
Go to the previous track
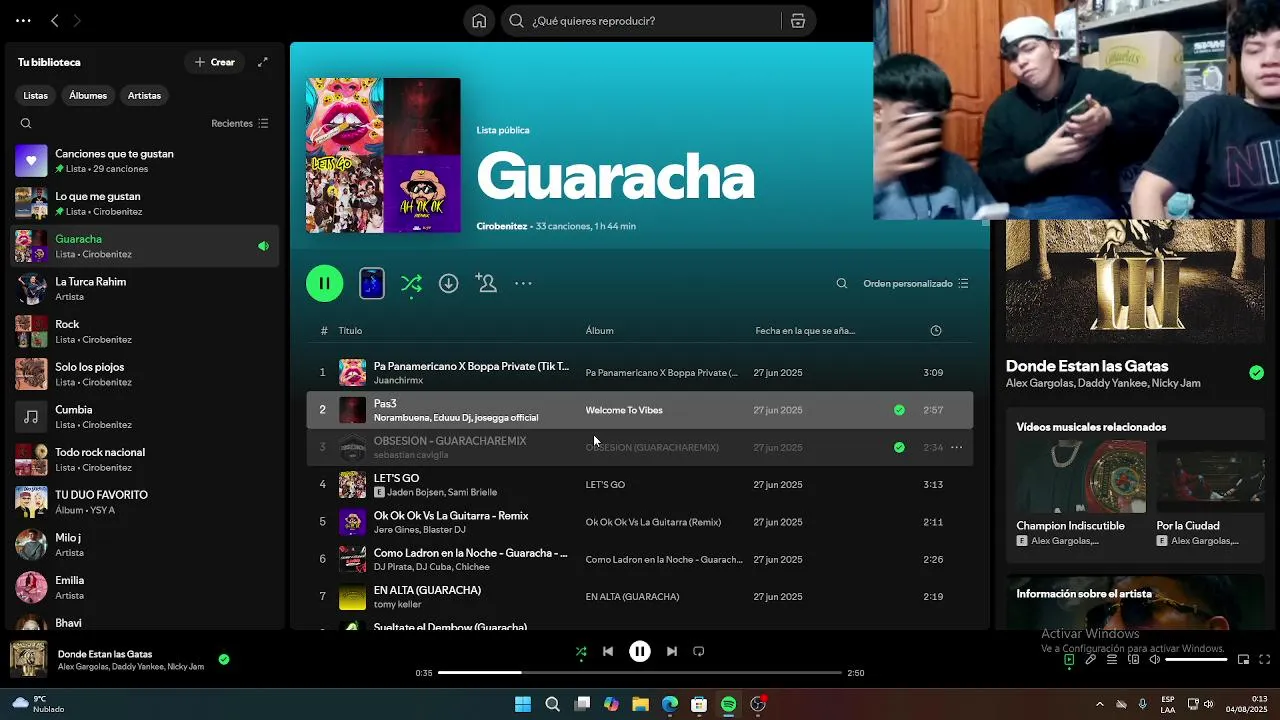608,651
